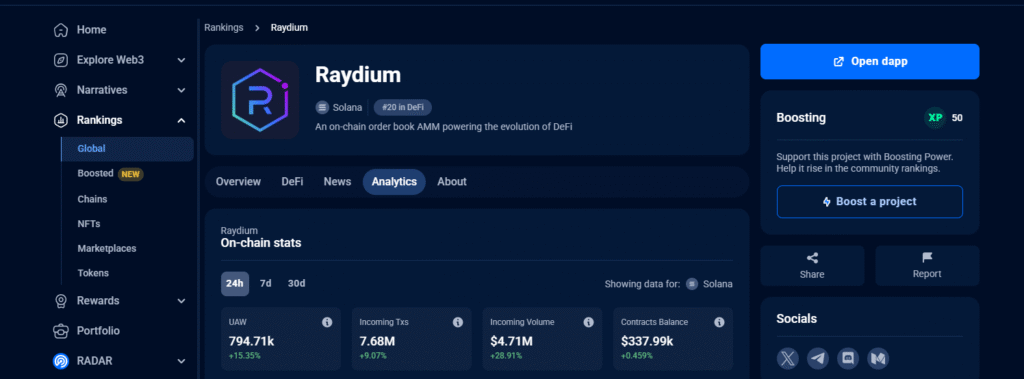Click the RADAR circular icon
The width and height of the screenshot is (1024, 379).
(61, 361)
